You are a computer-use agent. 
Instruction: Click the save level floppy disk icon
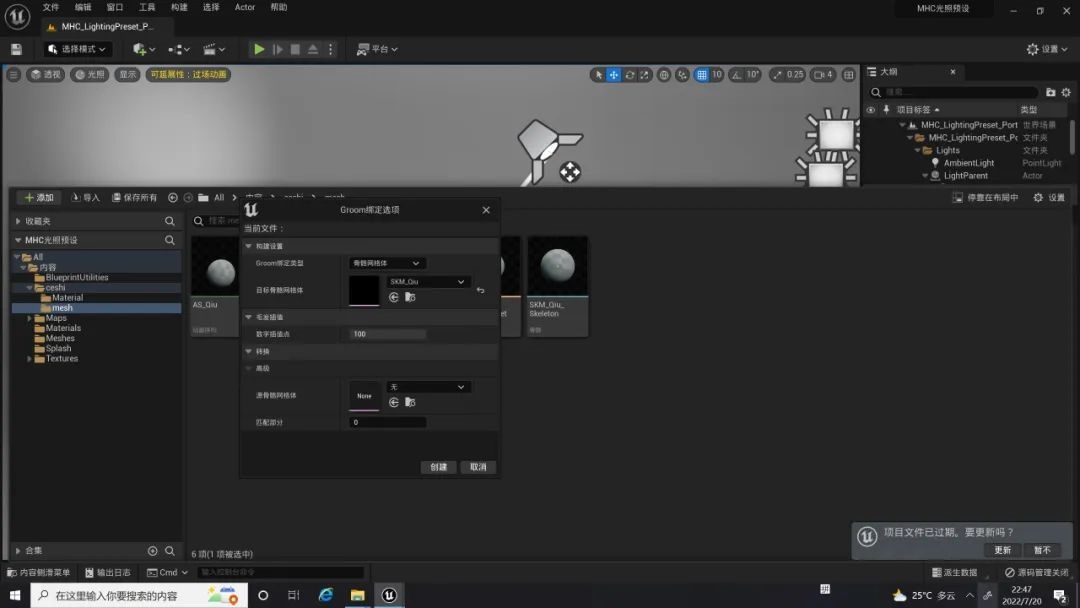16,49
